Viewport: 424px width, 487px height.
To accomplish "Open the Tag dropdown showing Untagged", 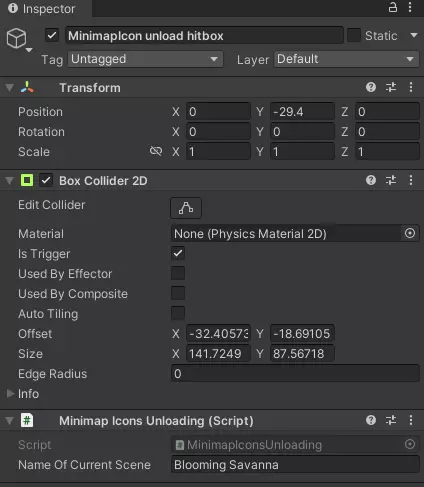I will click(x=145, y=59).
